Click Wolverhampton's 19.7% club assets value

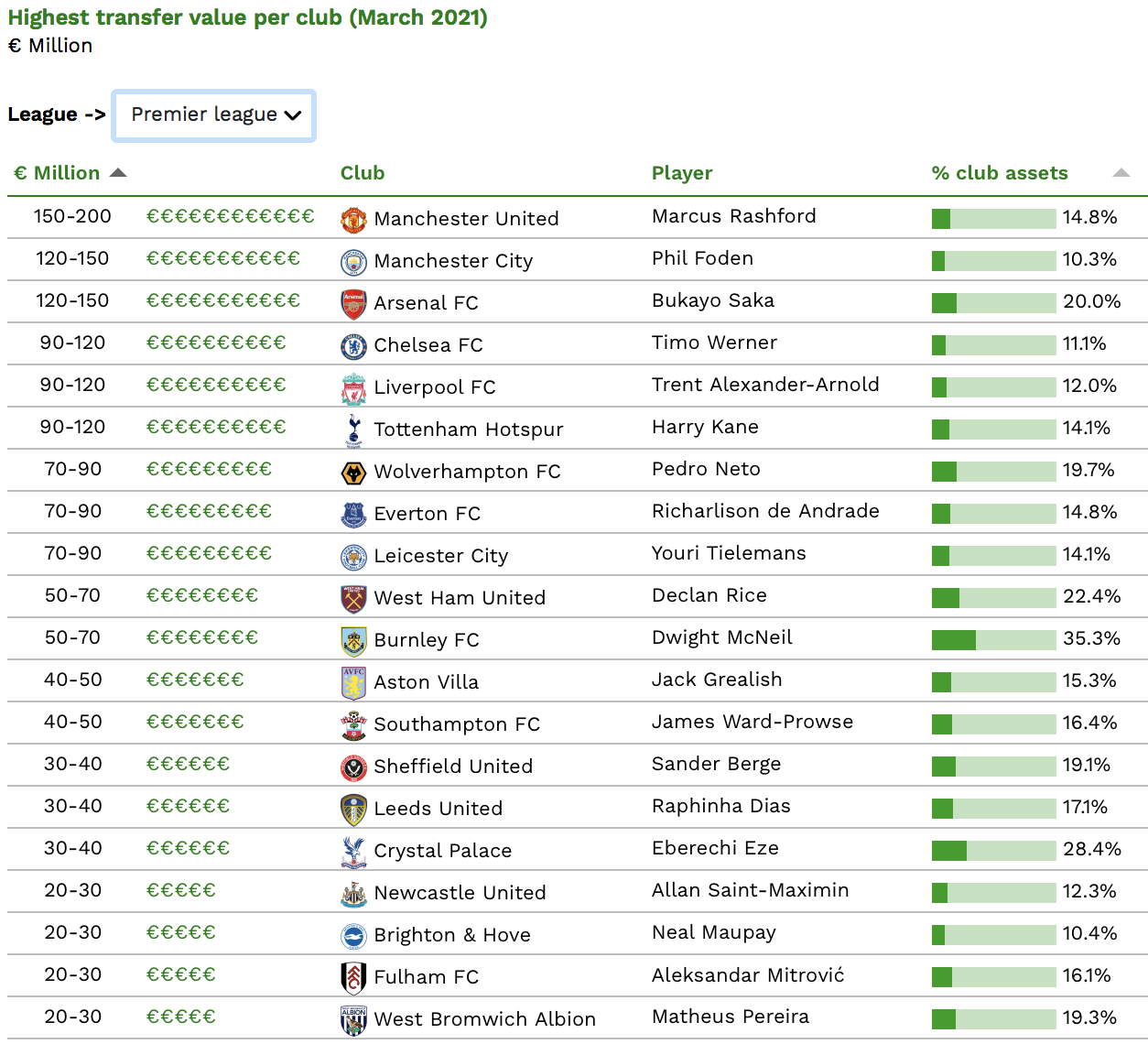tap(1088, 470)
